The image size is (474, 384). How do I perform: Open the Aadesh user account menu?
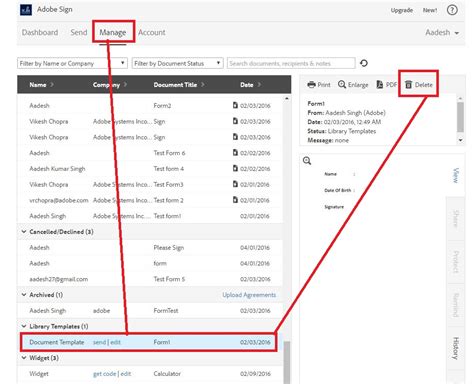tap(442, 32)
